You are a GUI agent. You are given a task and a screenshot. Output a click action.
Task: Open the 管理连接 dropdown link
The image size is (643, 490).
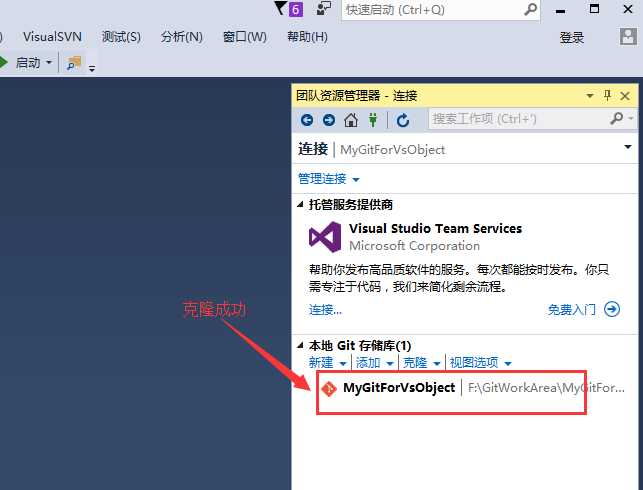pyautogui.click(x=328, y=179)
